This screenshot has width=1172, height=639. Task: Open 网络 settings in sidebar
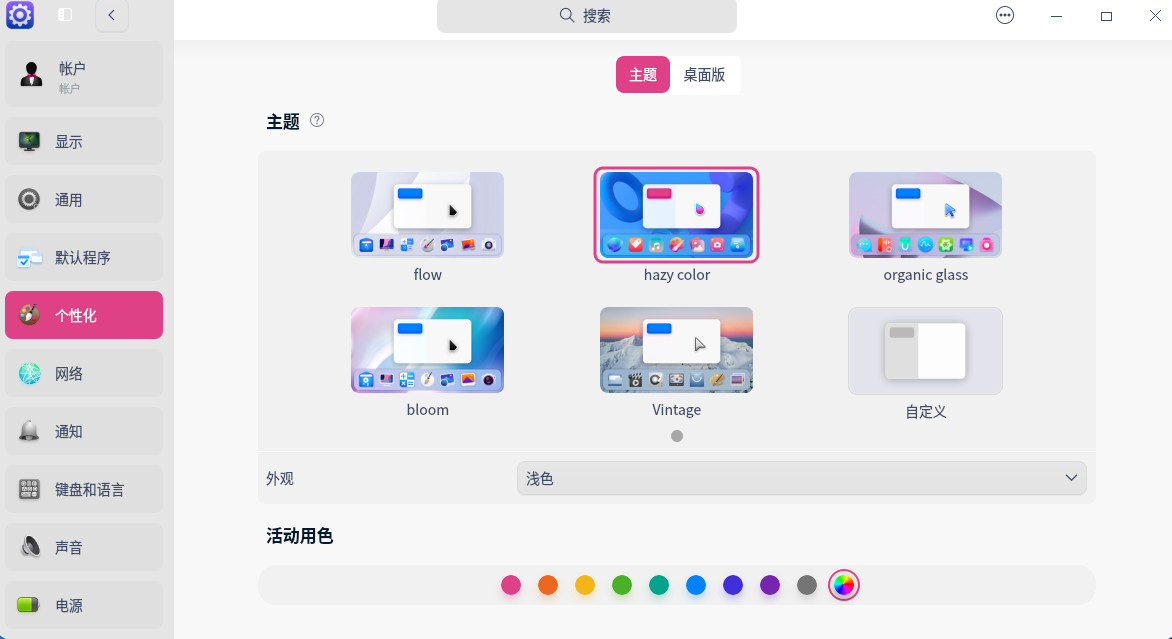[x=83, y=373]
